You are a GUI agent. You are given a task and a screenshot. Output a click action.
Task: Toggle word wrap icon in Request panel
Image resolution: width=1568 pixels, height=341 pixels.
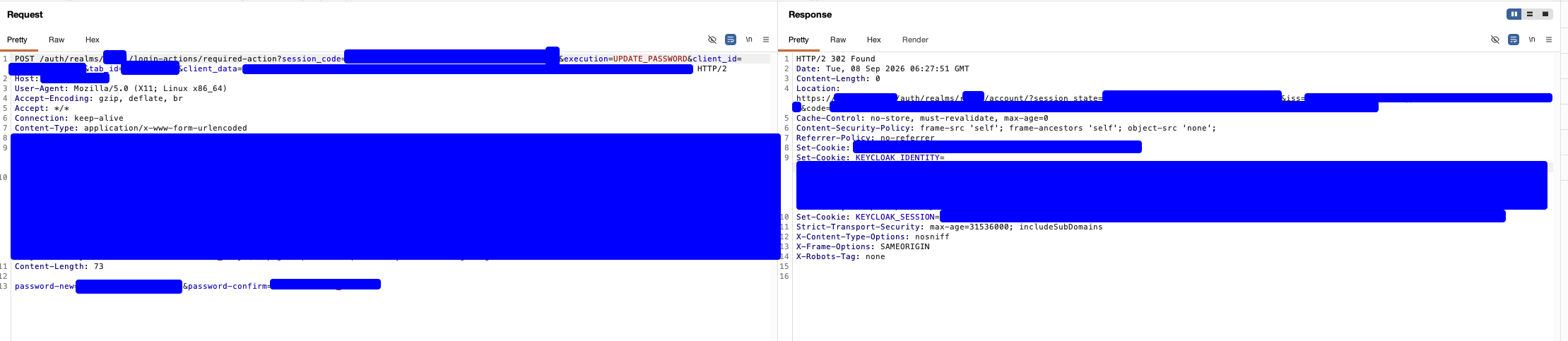point(731,40)
